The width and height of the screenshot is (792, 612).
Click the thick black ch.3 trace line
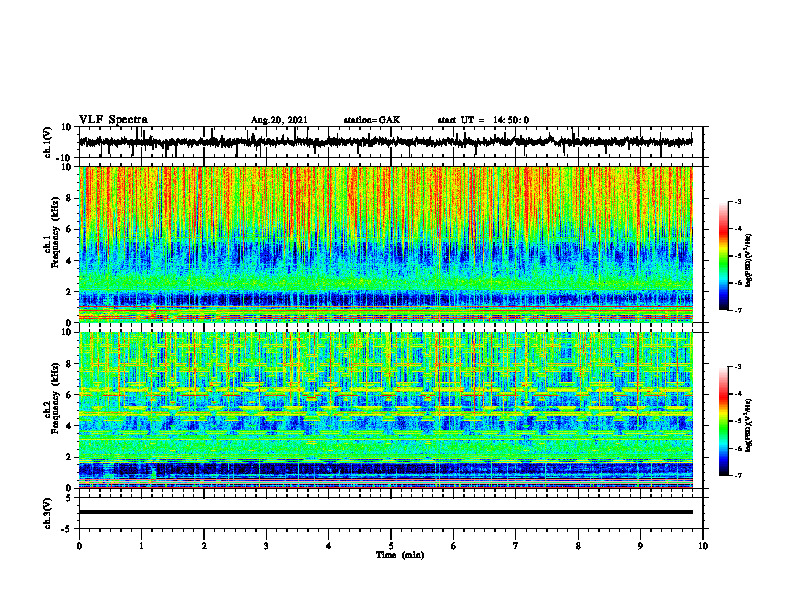[x=385, y=512]
